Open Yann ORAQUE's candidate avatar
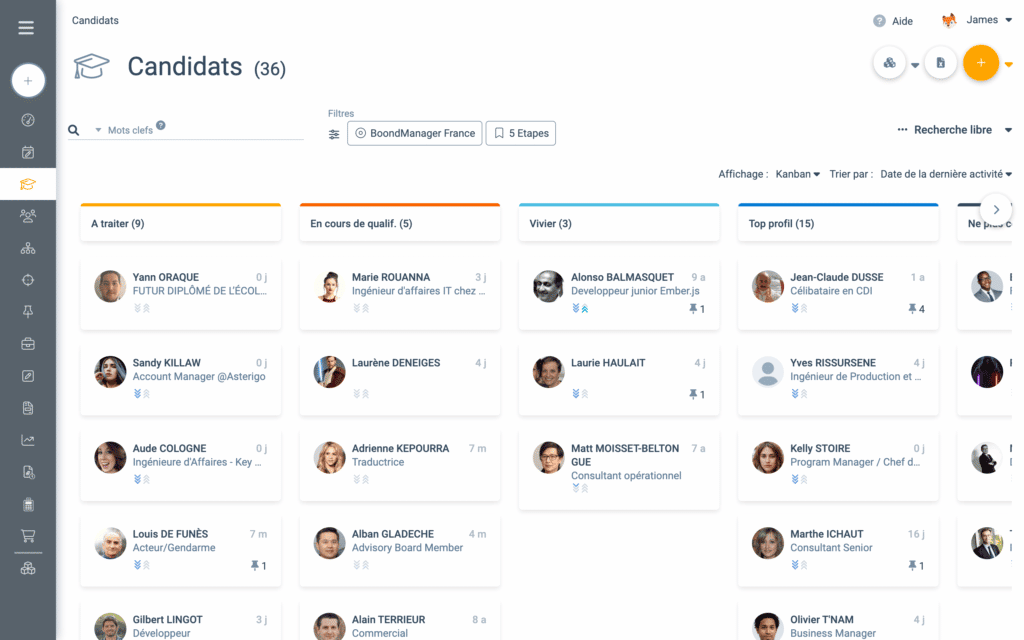 (110, 285)
